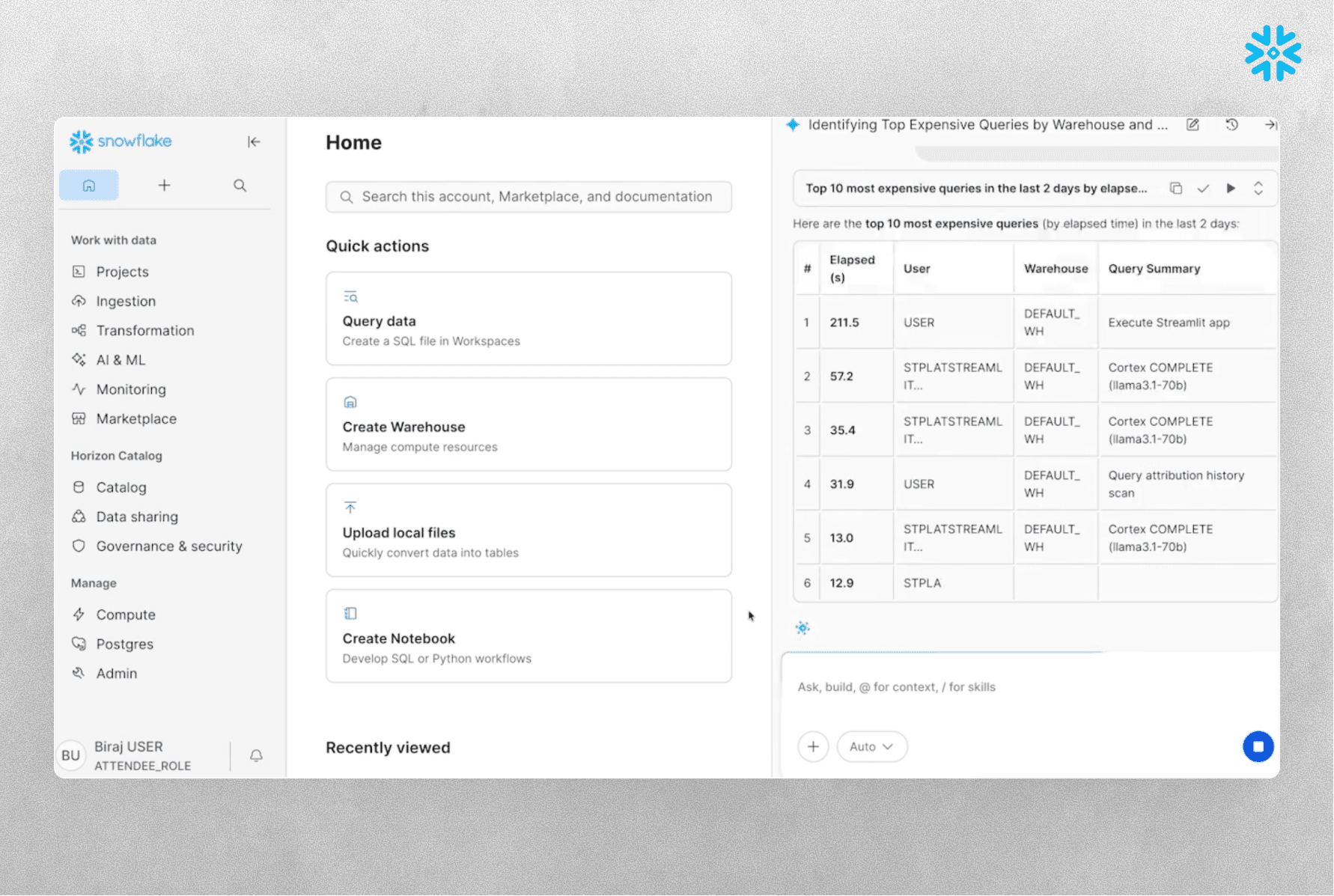Click the Execute Streamlit app cell

click(x=1187, y=322)
